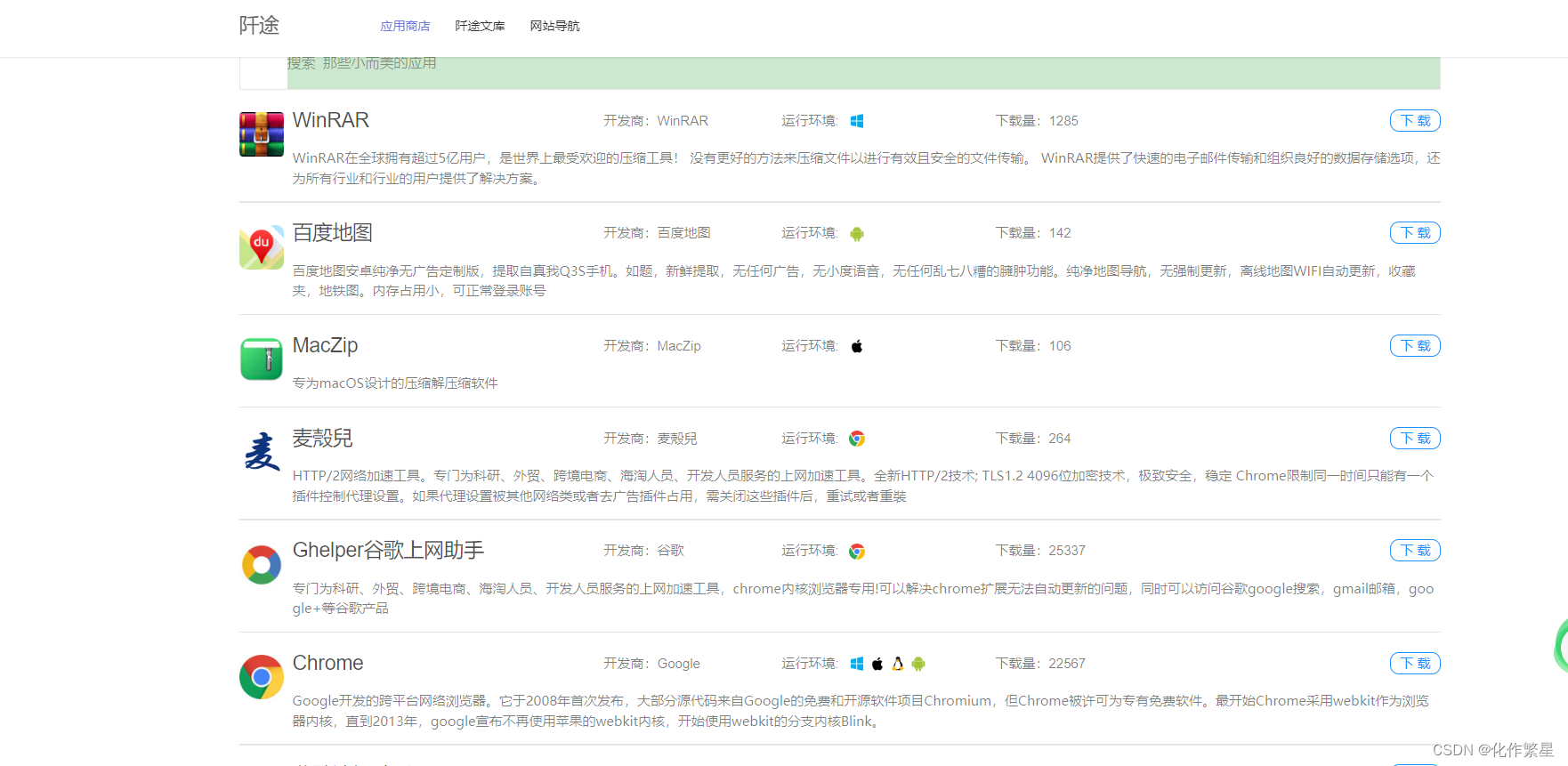Click the Android platform icon in Chrome row

tap(918, 664)
